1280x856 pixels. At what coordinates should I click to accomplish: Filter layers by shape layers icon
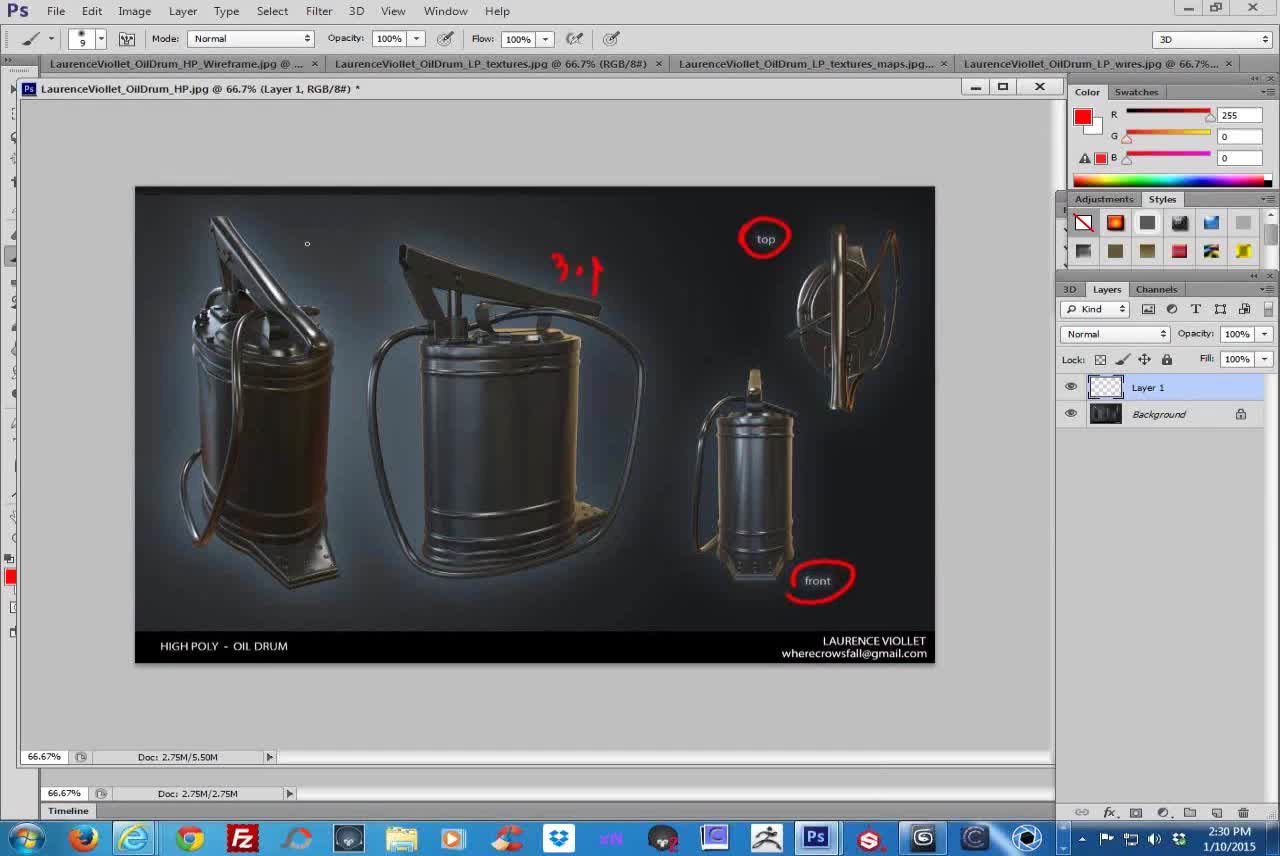point(1220,309)
